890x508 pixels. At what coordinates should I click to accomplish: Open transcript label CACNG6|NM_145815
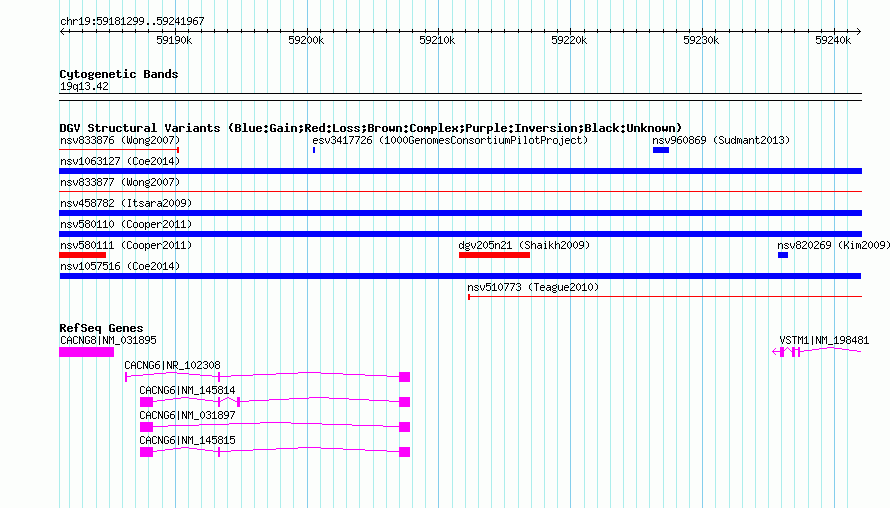[187, 440]
